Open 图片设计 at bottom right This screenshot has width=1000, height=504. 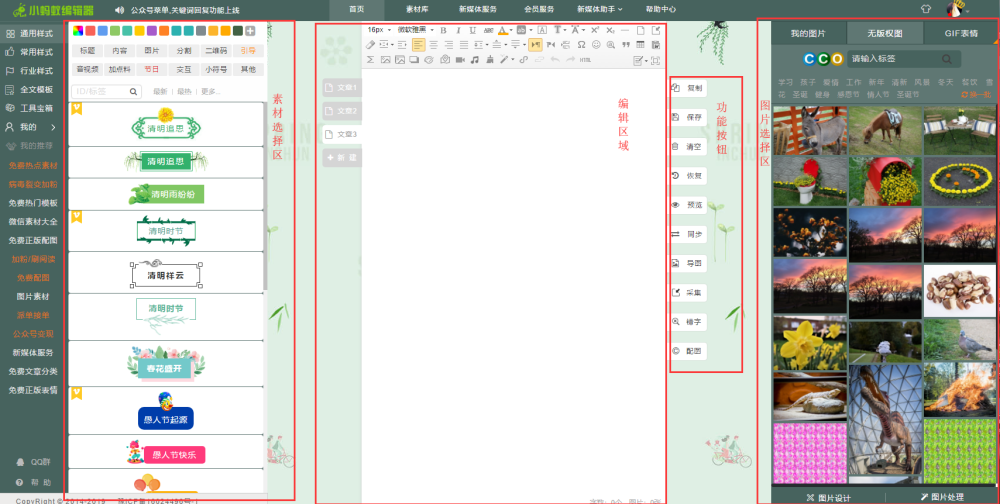pyautogui.click(x=828, y=497)
